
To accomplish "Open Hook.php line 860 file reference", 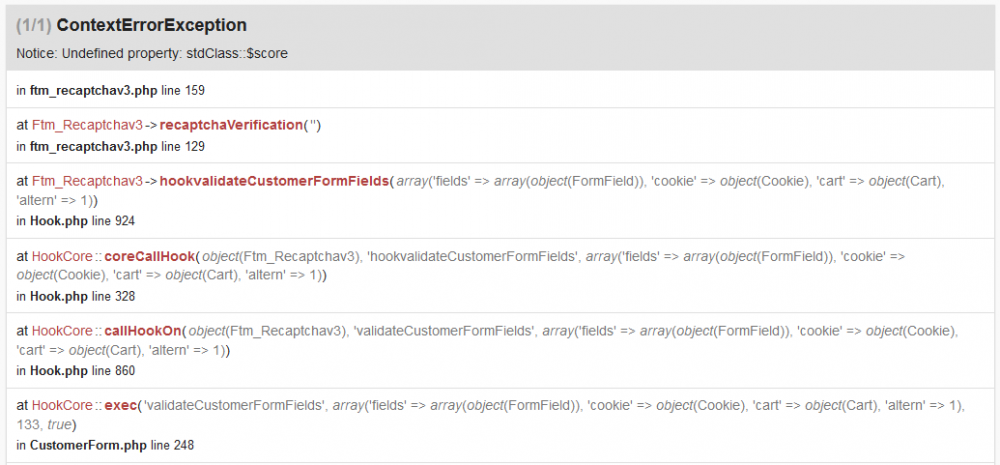I will point(68,370).
